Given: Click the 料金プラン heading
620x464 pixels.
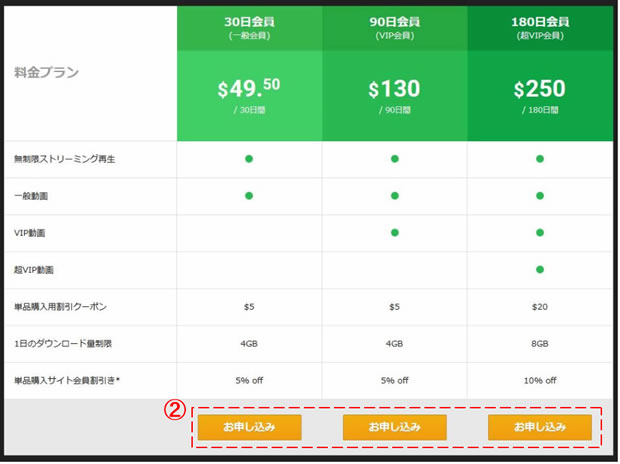Looking at the screenshot, I should tap(47, 73).
